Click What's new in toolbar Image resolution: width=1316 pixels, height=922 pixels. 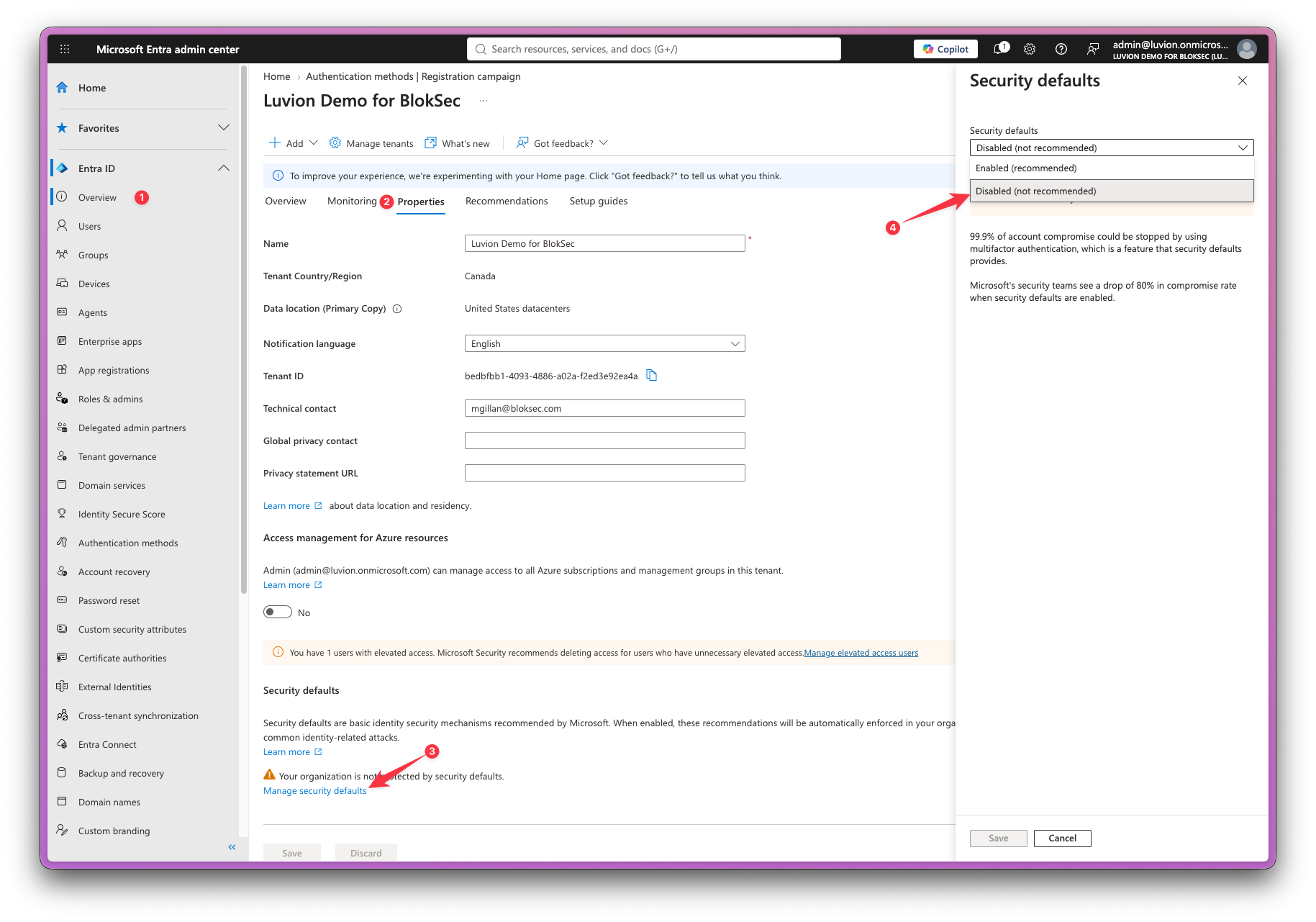[x=458, y=143]
